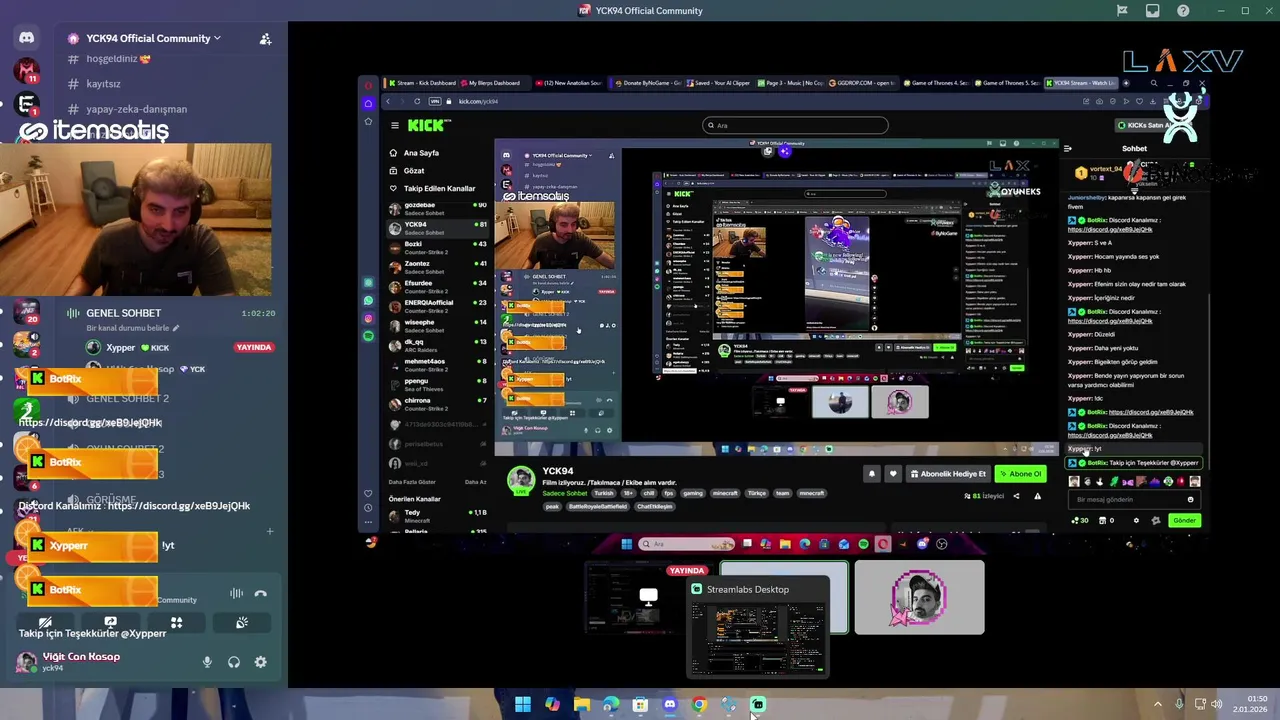Click the YAYINDA badge next to Xypper
The height and width of the screenshot is (720, 1280).
pos(254,347)
